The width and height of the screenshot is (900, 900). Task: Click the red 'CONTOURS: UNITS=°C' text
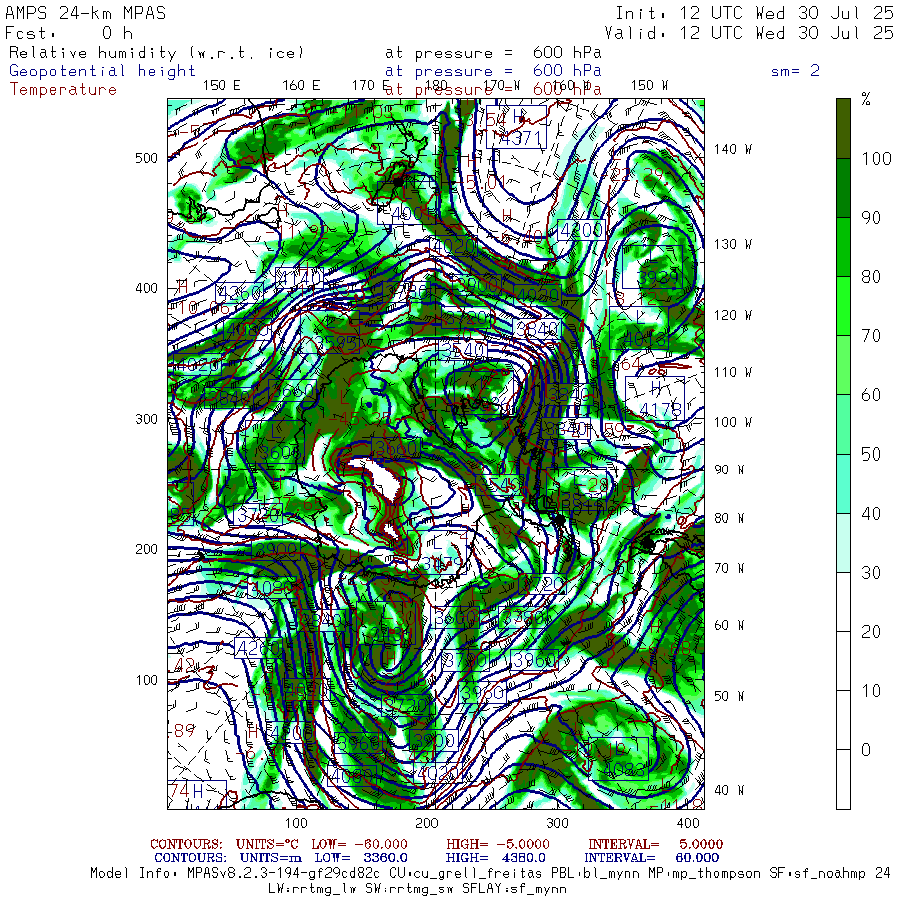point(224,844)
